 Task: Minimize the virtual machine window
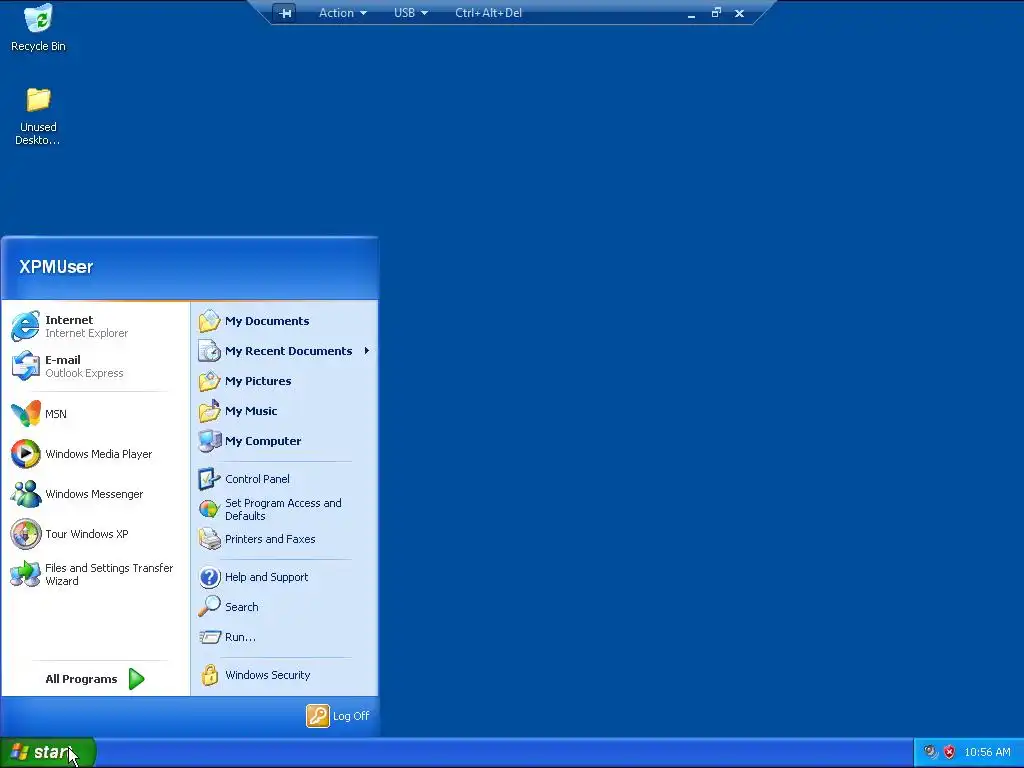click(x=691, y=14)
